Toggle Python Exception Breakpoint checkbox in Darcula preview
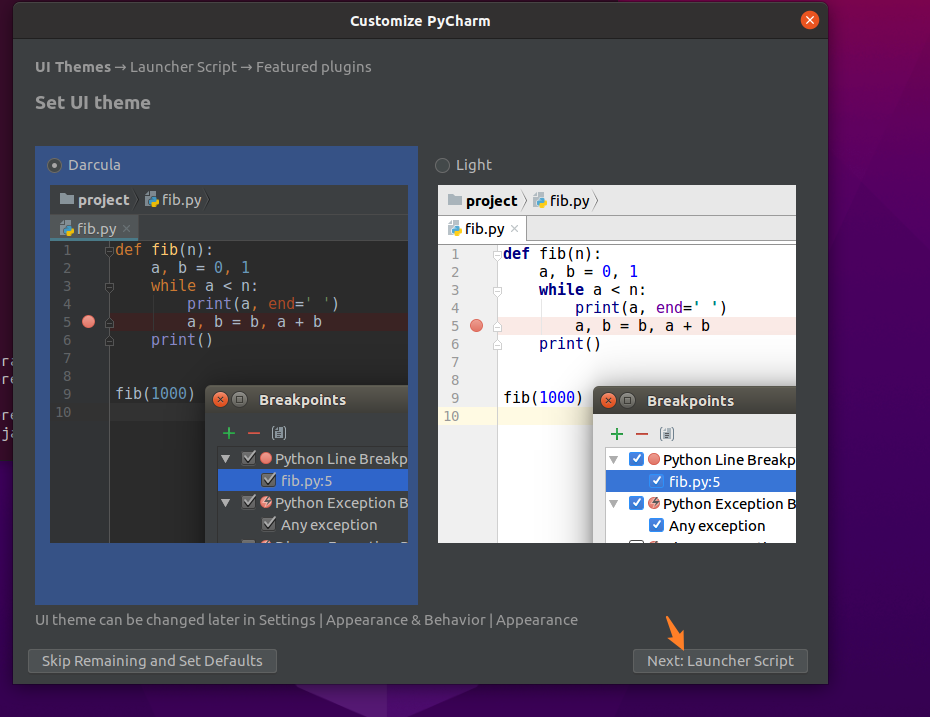 249,502
